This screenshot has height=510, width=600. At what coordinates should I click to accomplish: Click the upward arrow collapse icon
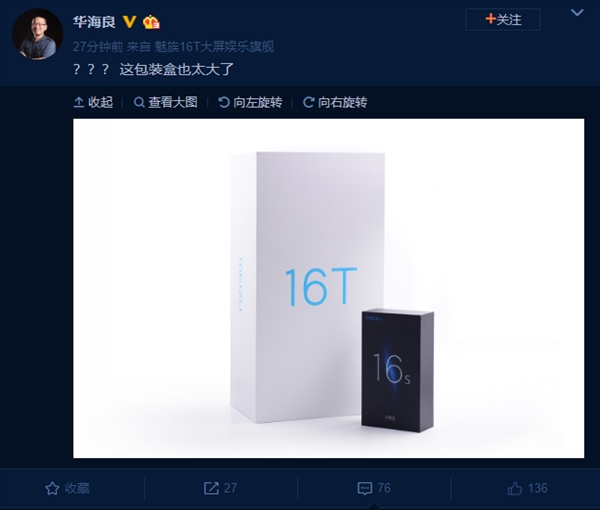pyautogui.click(x=78, y=102)
